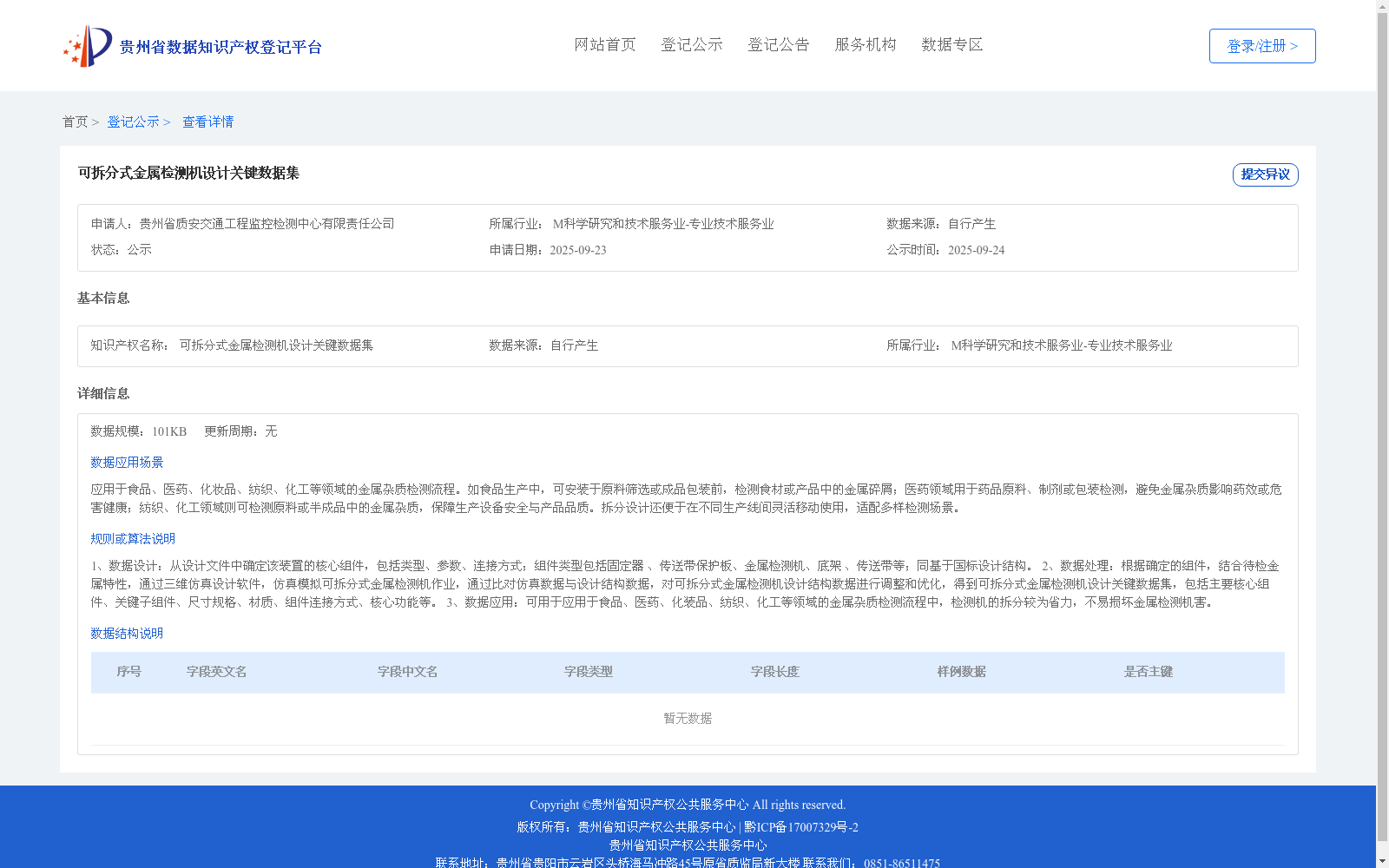Screen dimensions: 1389x868
Task: Click the 暂无数据 empty table message
Action: click(688, 719)
